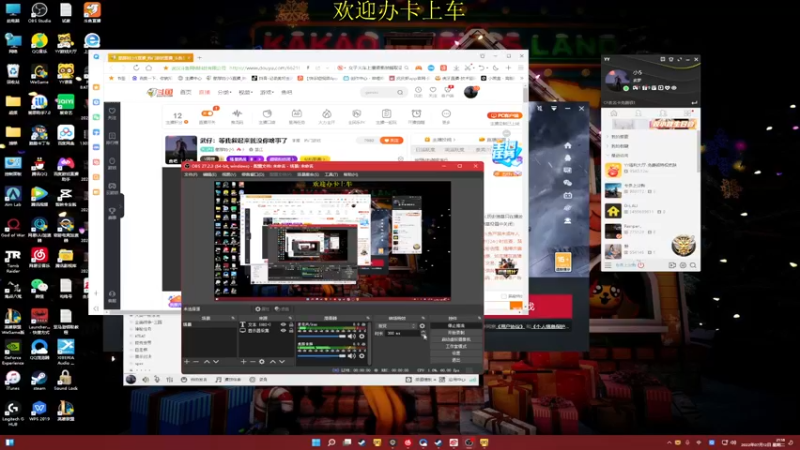
Task: Open Douyu watch history clock icon
Action: [418, 90]
